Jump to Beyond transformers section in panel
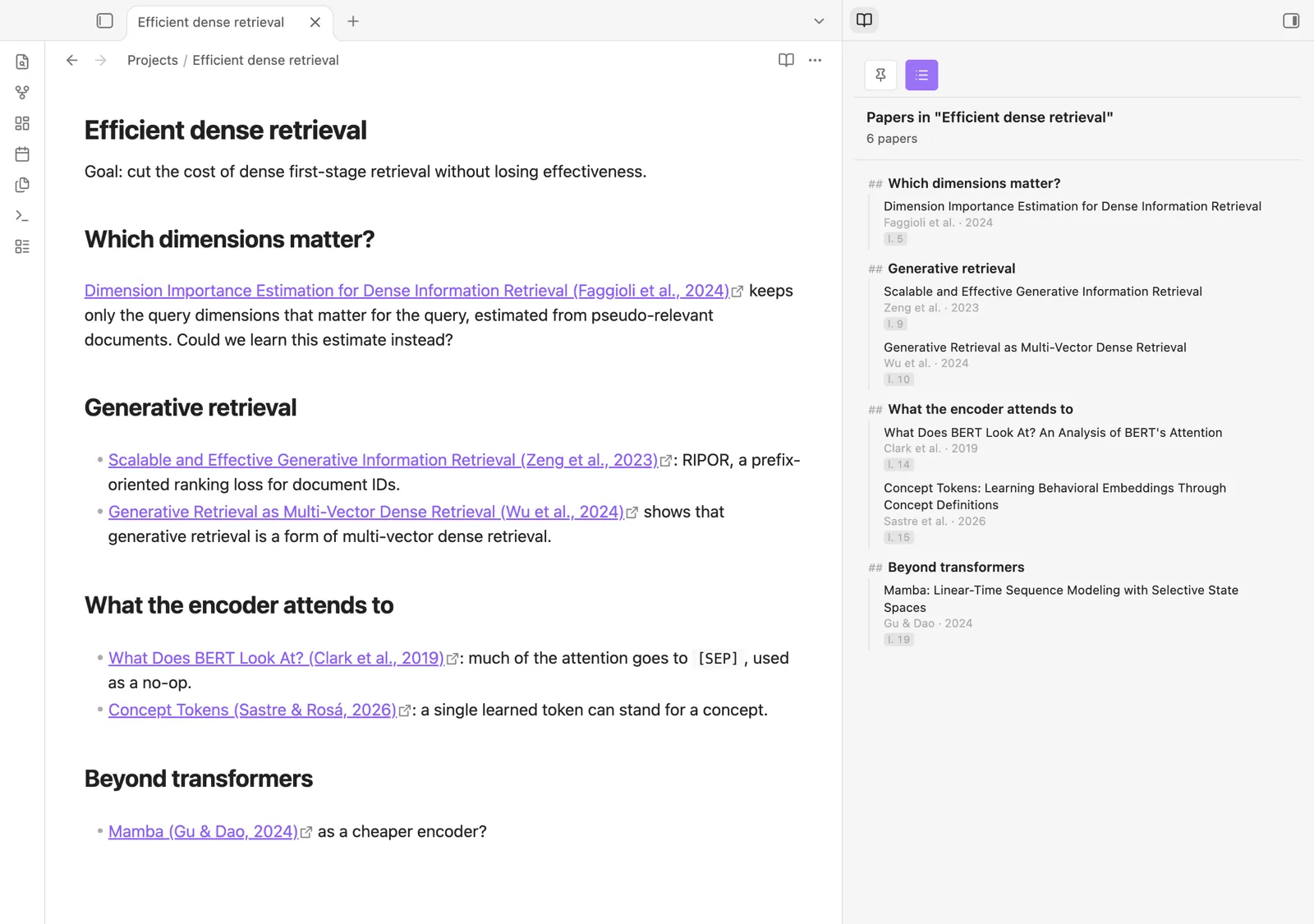 [956, 568]
